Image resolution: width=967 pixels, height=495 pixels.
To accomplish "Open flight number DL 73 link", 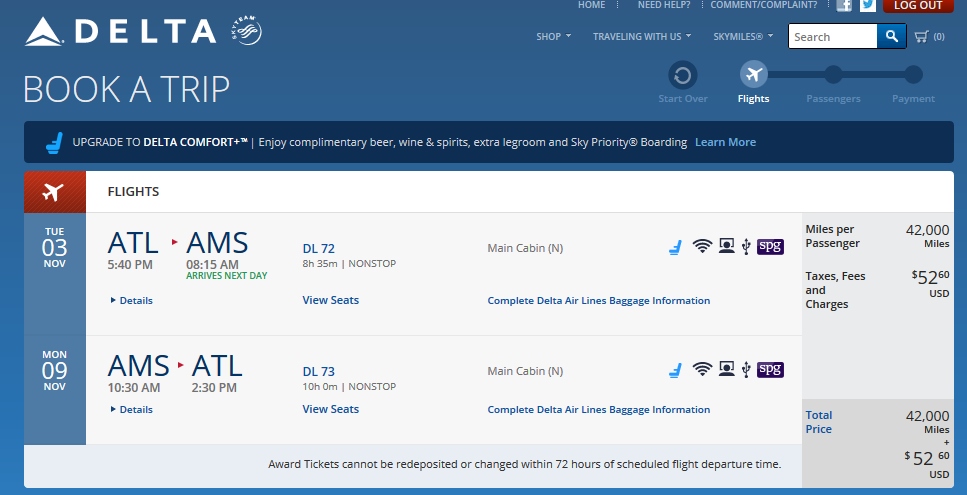I will 319,372.
